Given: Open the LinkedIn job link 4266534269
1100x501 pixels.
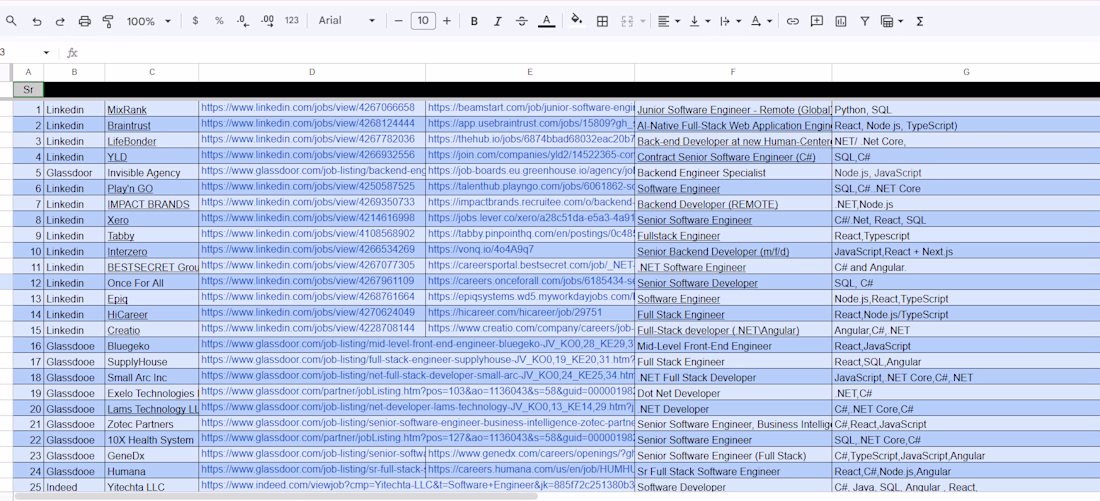Looking at the screenshot, I should point(308,249).
